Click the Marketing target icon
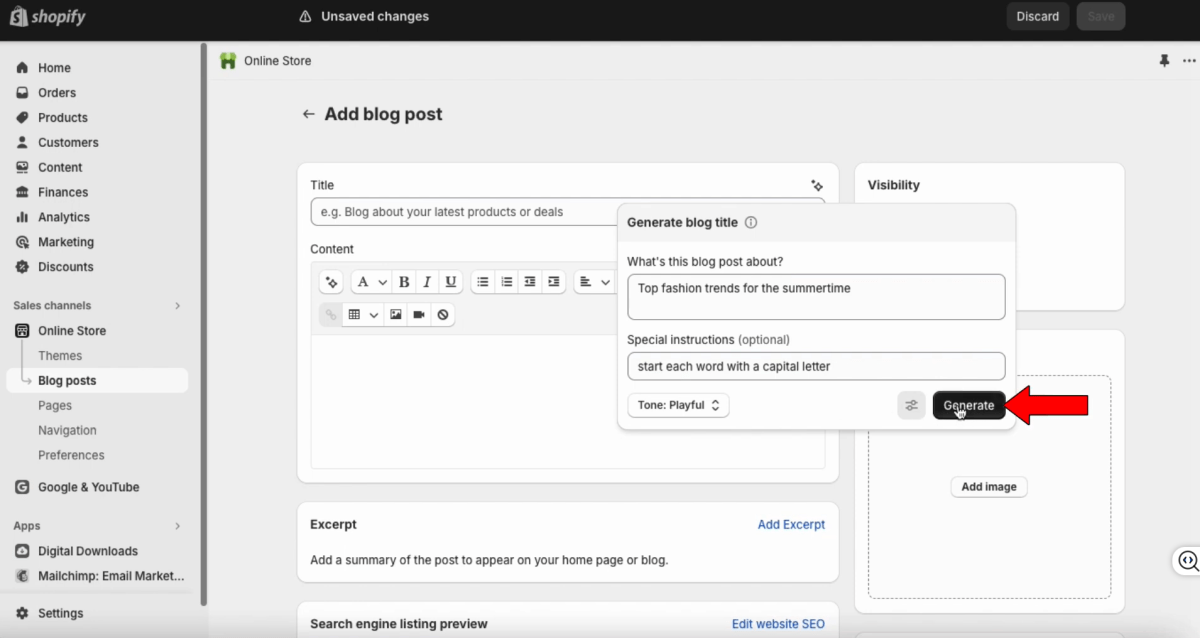1200x638 pixels. point(22,242)
